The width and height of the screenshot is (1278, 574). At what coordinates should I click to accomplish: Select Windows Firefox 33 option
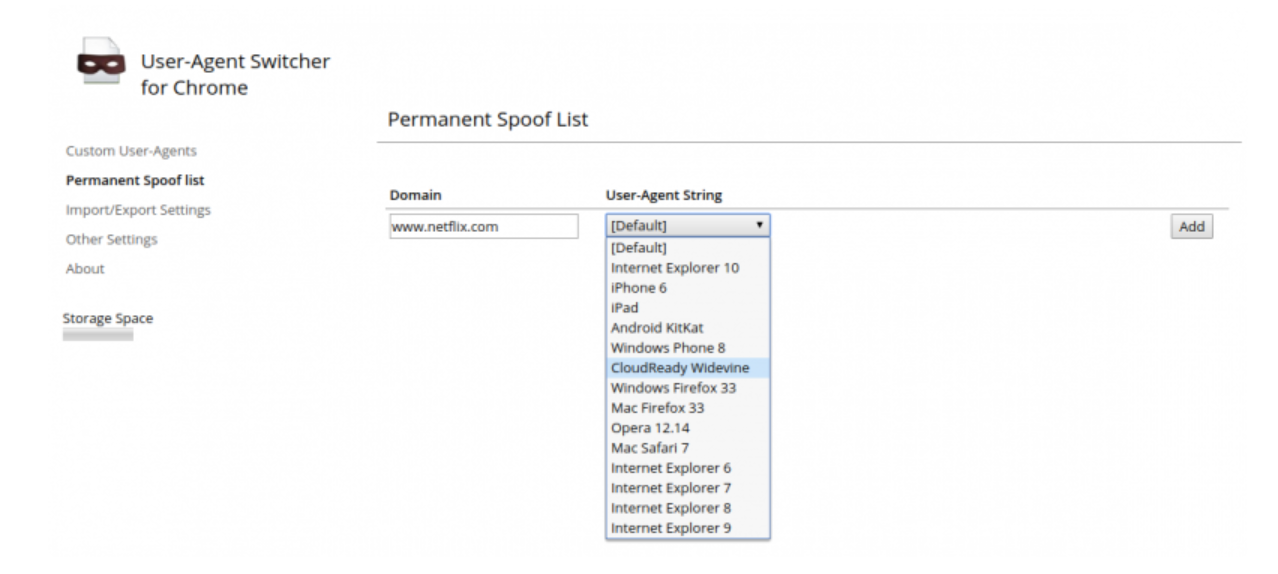click(x=688, y=388)
